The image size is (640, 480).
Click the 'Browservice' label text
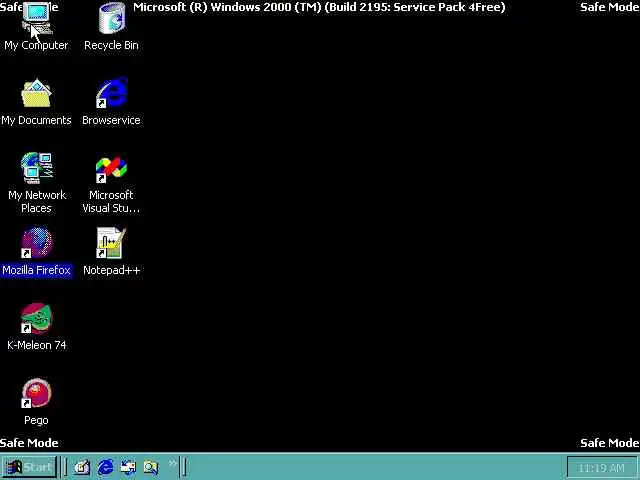[x=111, y=120]
